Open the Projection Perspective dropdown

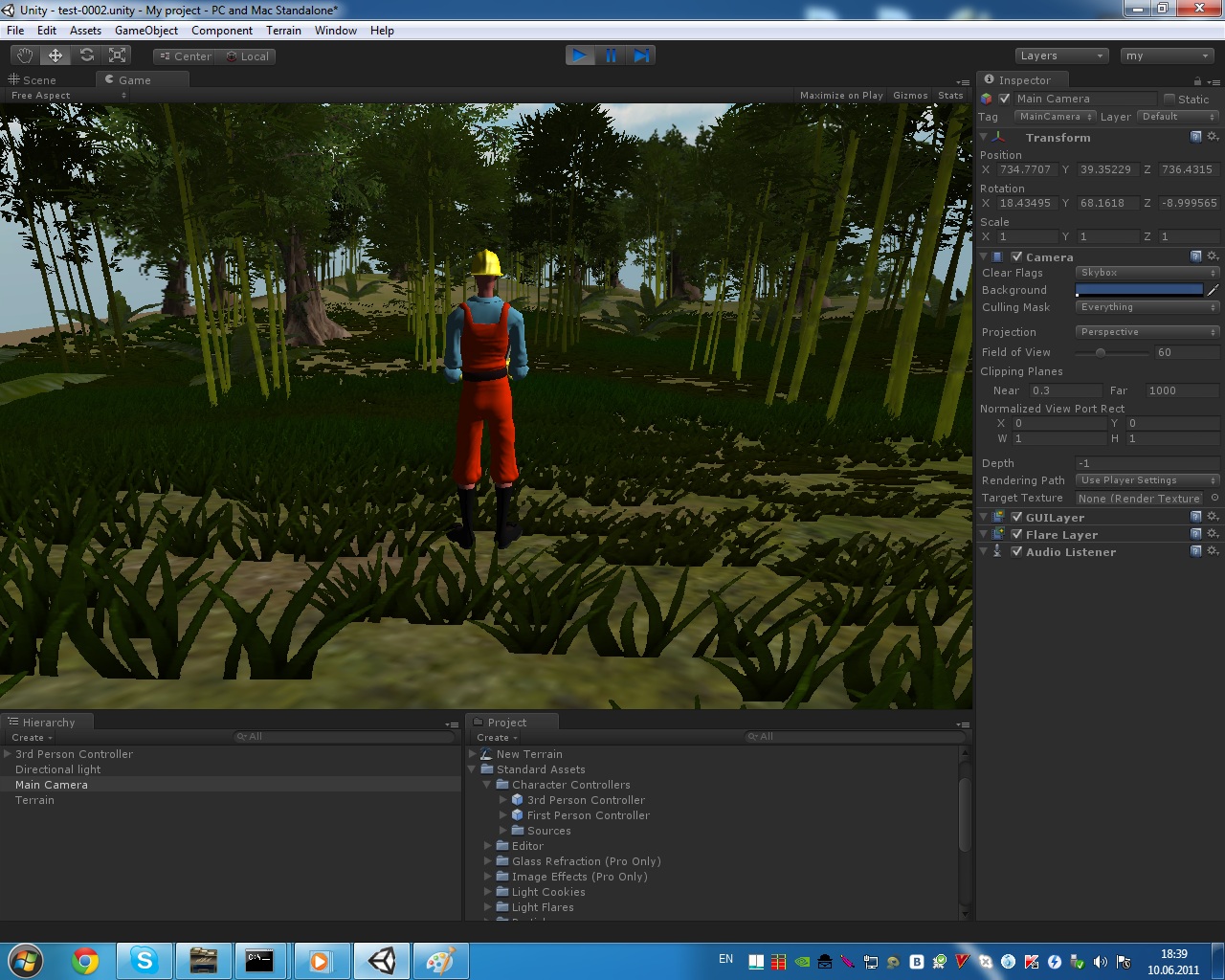(1147, 332)
